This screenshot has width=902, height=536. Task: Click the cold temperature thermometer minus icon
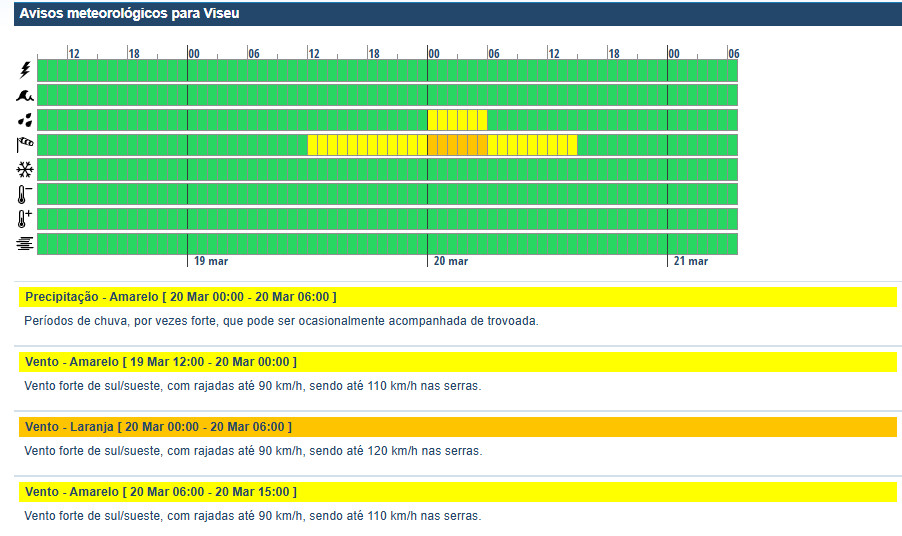point(25,194)
